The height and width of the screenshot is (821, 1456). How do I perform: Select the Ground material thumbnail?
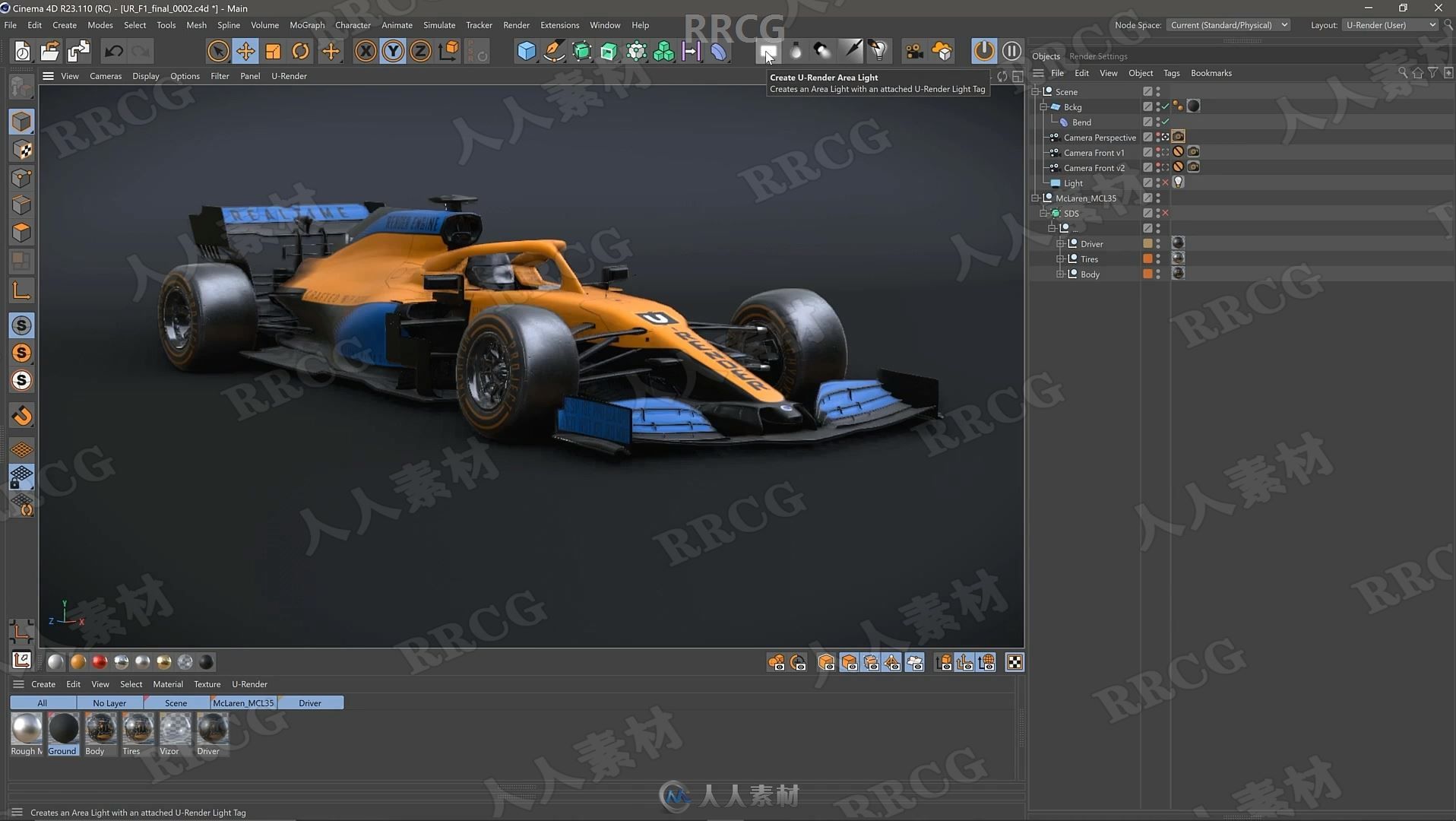tap(63, 734)
